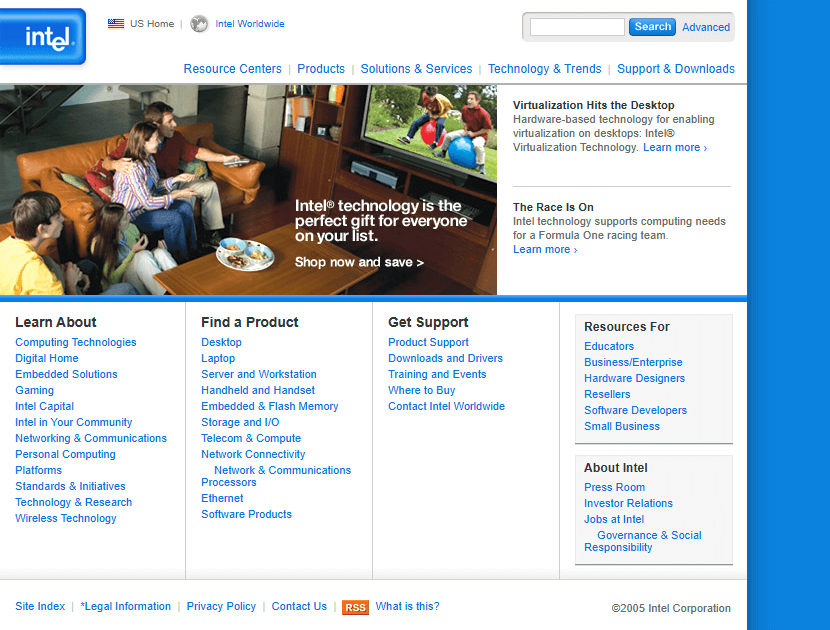Go to Downloads and Drivers
This screenshot has height=630, width=830.
tap(445, 358)
